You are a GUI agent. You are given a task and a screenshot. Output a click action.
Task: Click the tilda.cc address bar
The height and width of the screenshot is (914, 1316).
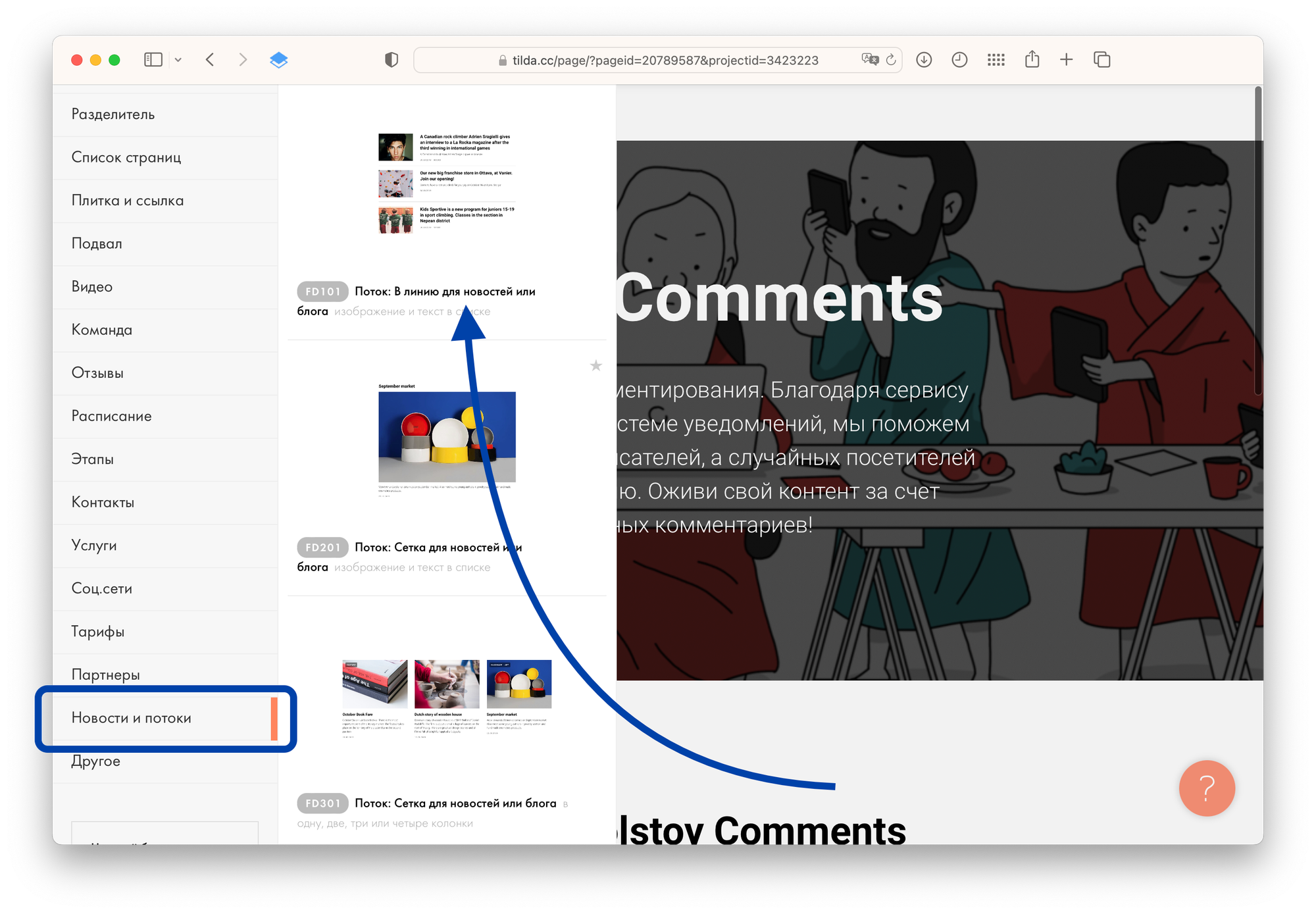[x=658, y=60]
